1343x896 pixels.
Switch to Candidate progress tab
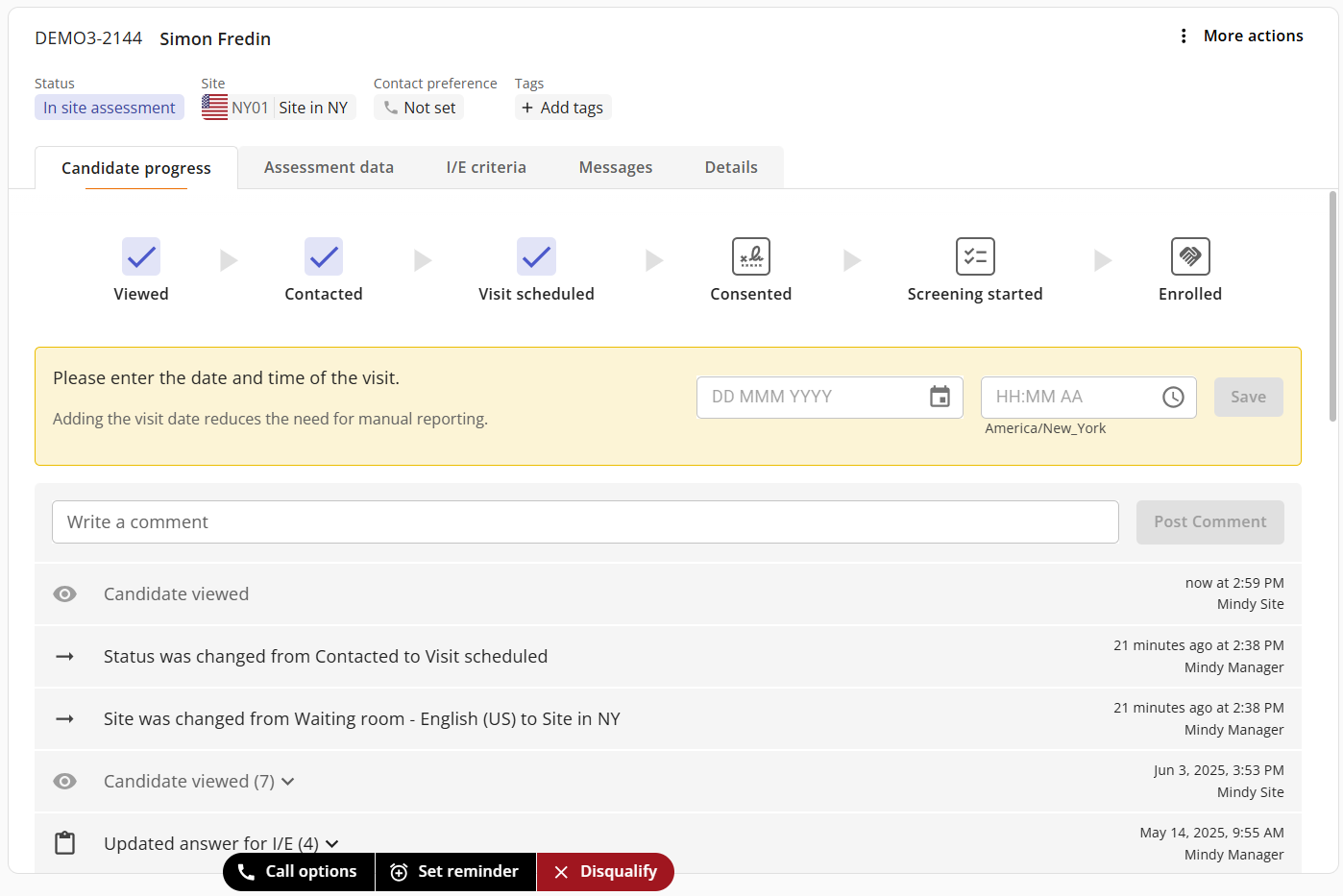[136, 168]
